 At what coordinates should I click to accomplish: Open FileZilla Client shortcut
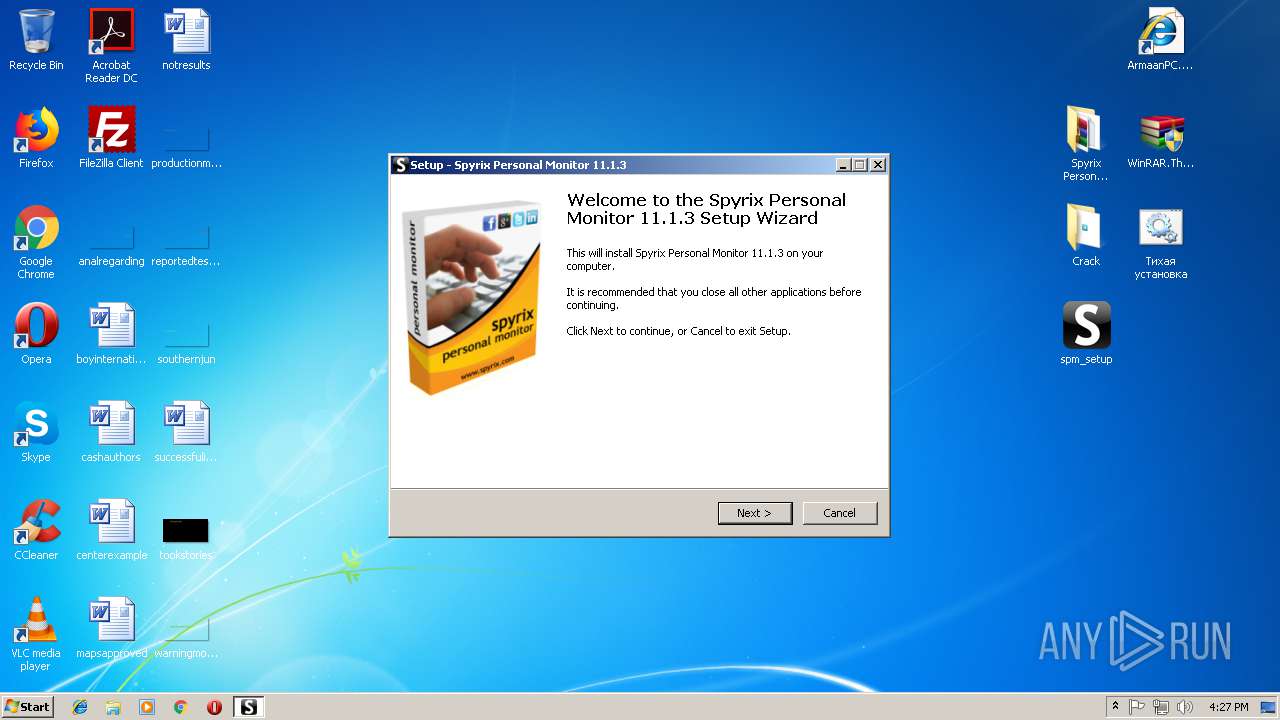point(111,138)
